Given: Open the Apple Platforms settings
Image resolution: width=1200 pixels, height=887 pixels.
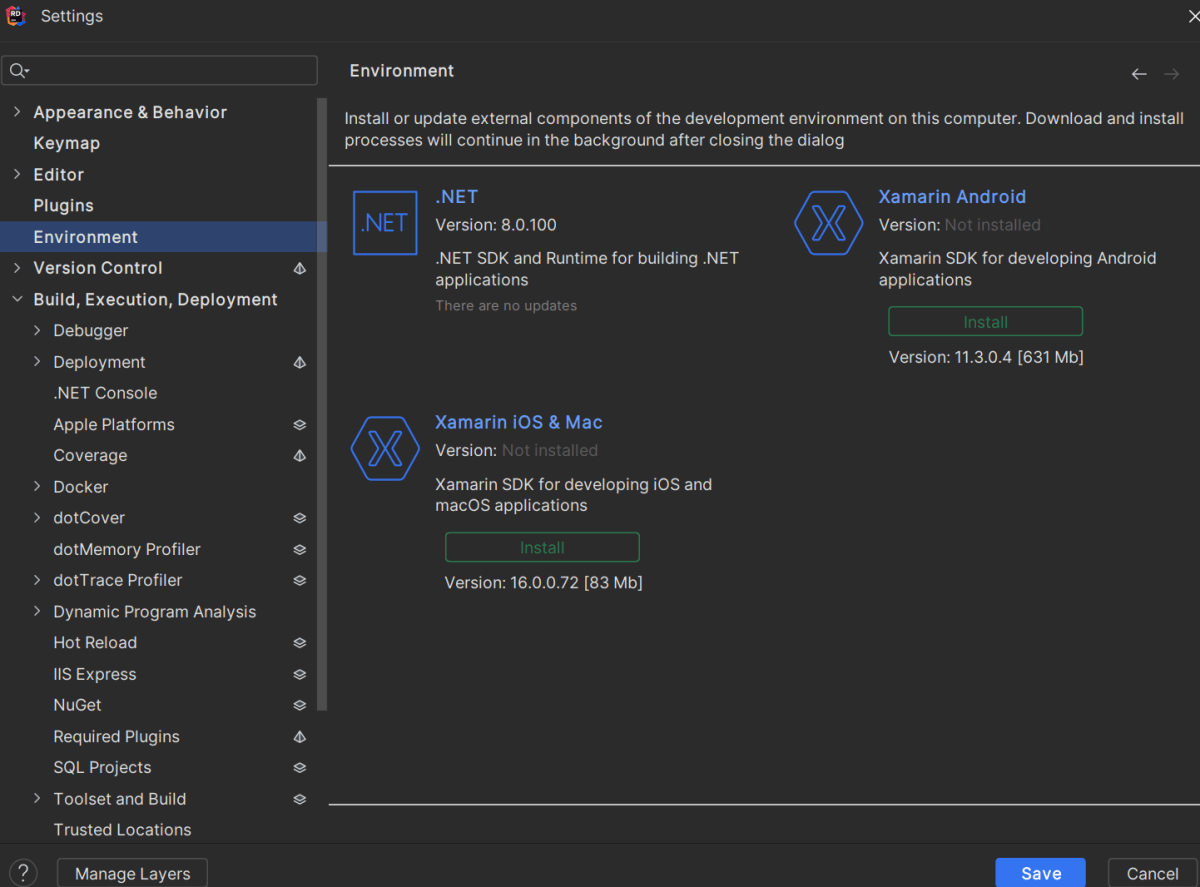Looking at the screenshot, I should tap(114, 424).
